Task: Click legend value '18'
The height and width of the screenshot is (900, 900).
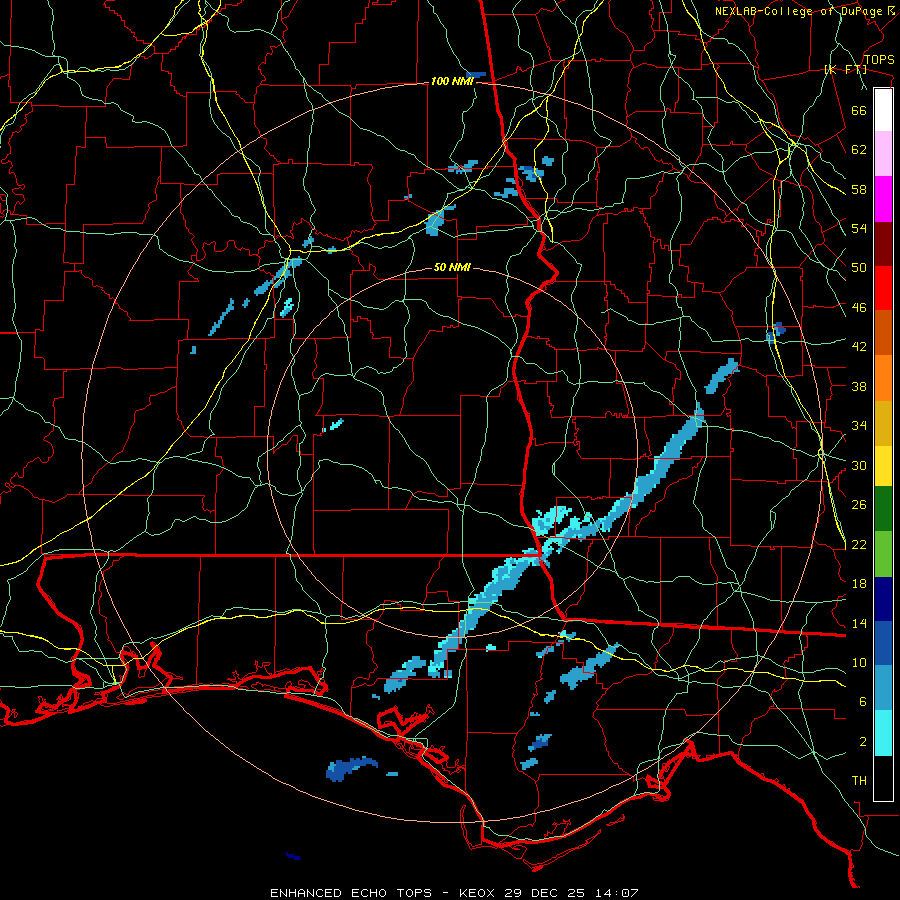Action: point(859,584)
